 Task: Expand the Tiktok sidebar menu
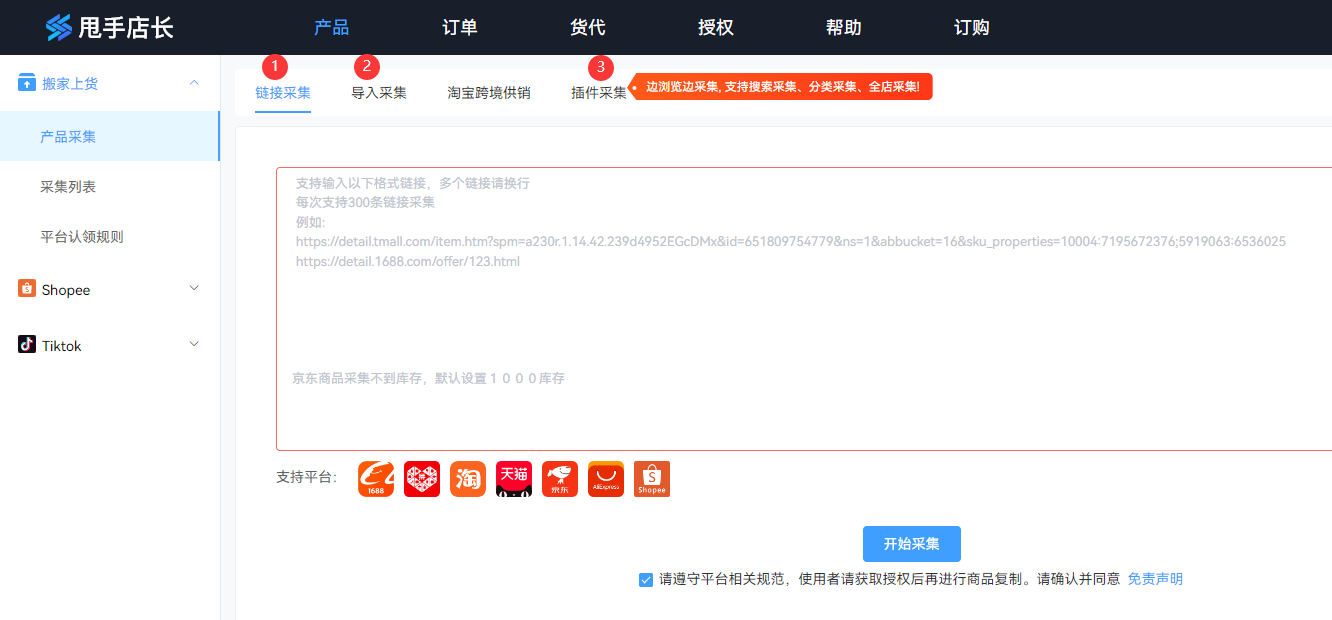194,345
